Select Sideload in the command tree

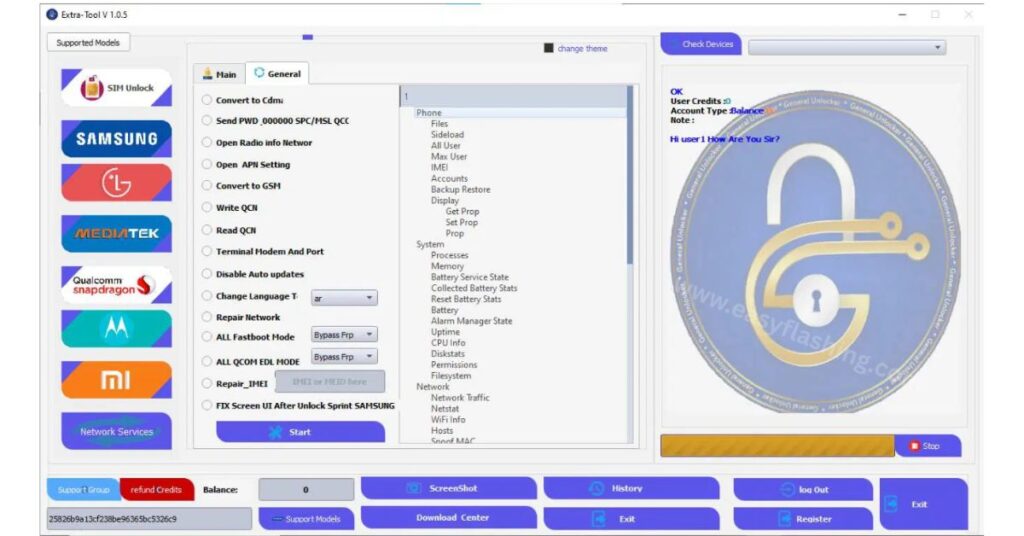(447, 134)
